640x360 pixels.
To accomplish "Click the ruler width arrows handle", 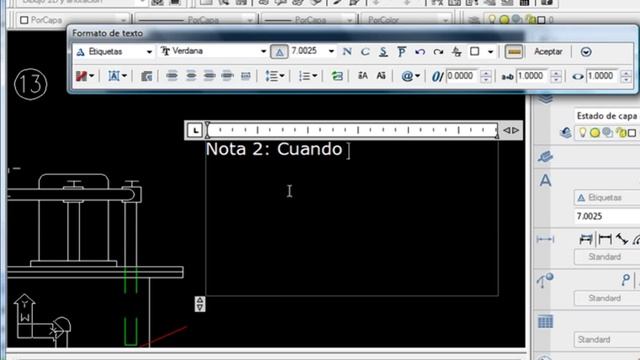I will pyautogui.click(x=511, y=130).
